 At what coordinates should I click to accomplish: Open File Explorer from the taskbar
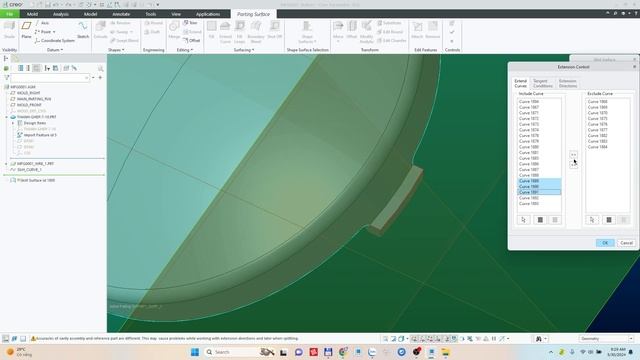pyautogui.click(x=446, y=352)
